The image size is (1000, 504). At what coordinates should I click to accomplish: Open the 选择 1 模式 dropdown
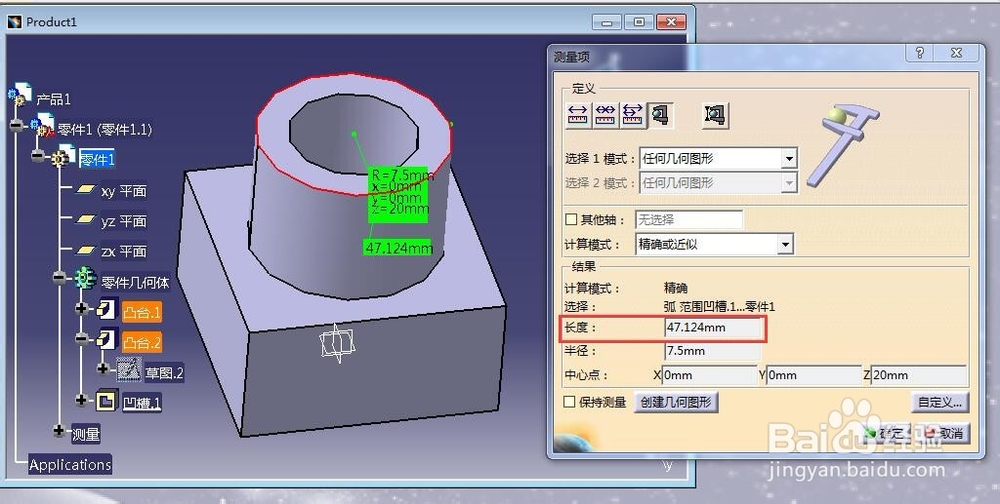(790, 158)
